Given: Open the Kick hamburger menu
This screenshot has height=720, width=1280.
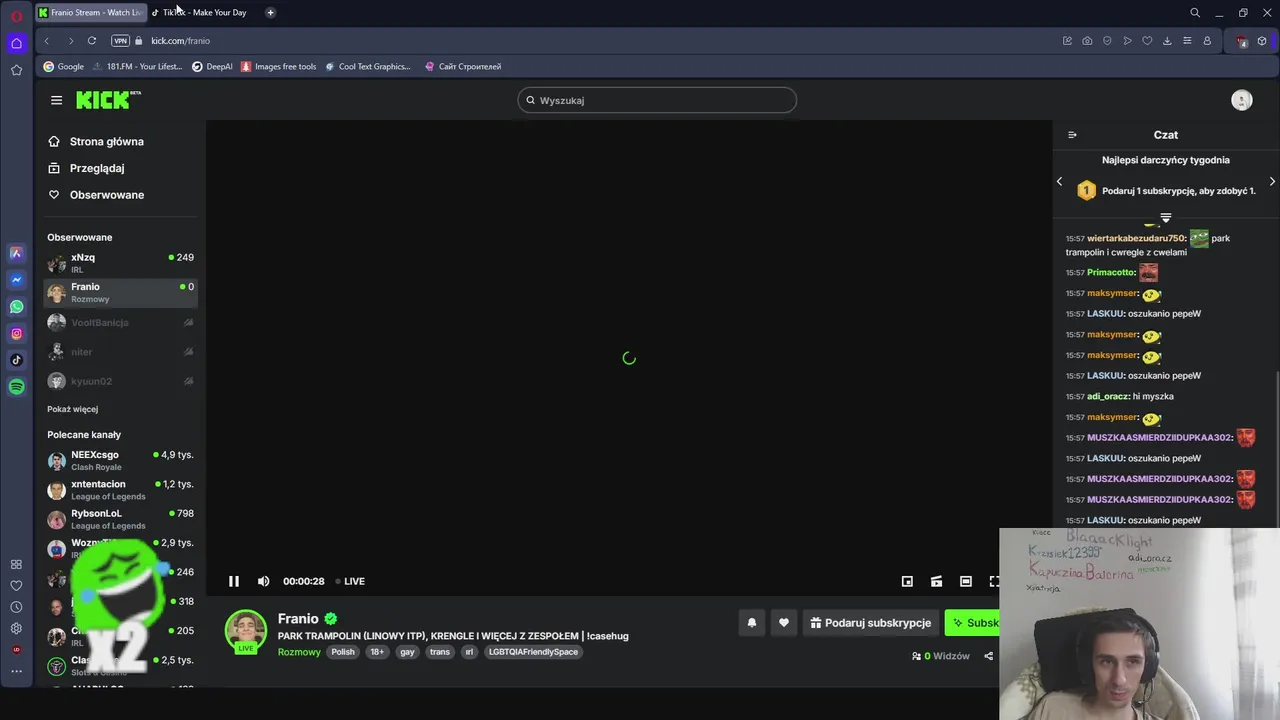Looking at the screenshot, I should click(x=56, y=100).
